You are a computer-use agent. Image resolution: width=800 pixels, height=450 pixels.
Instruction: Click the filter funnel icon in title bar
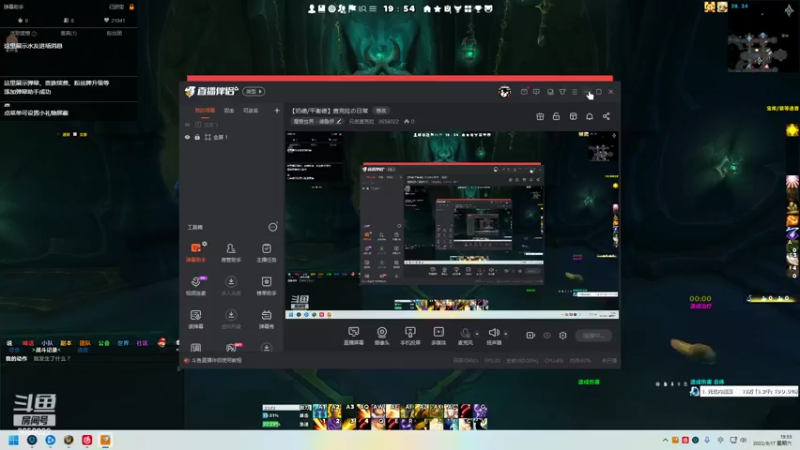tap(562, 92)
